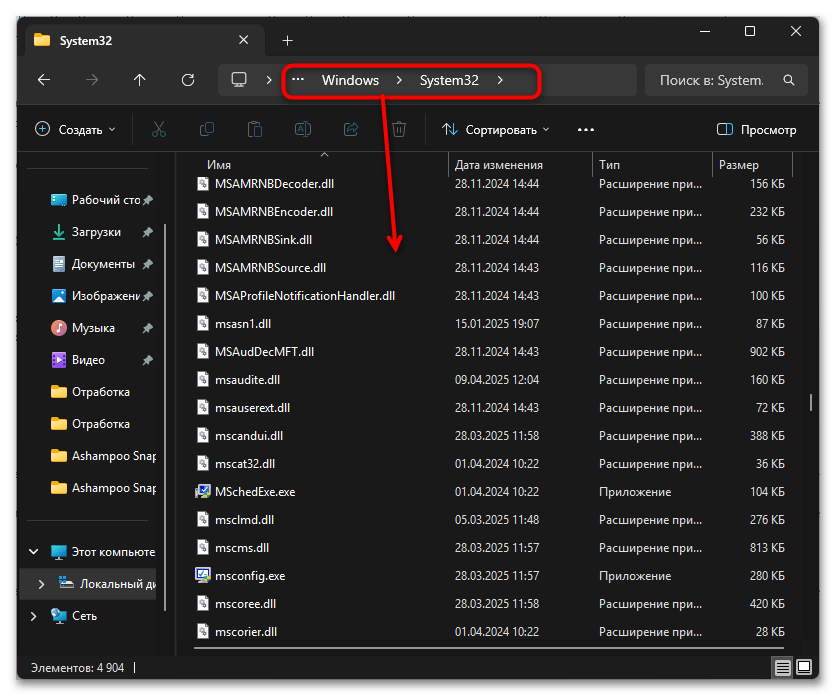836x696 pixels.
Task: Select the msconfig.exe application icon
Action: click(x=203, y=576)
